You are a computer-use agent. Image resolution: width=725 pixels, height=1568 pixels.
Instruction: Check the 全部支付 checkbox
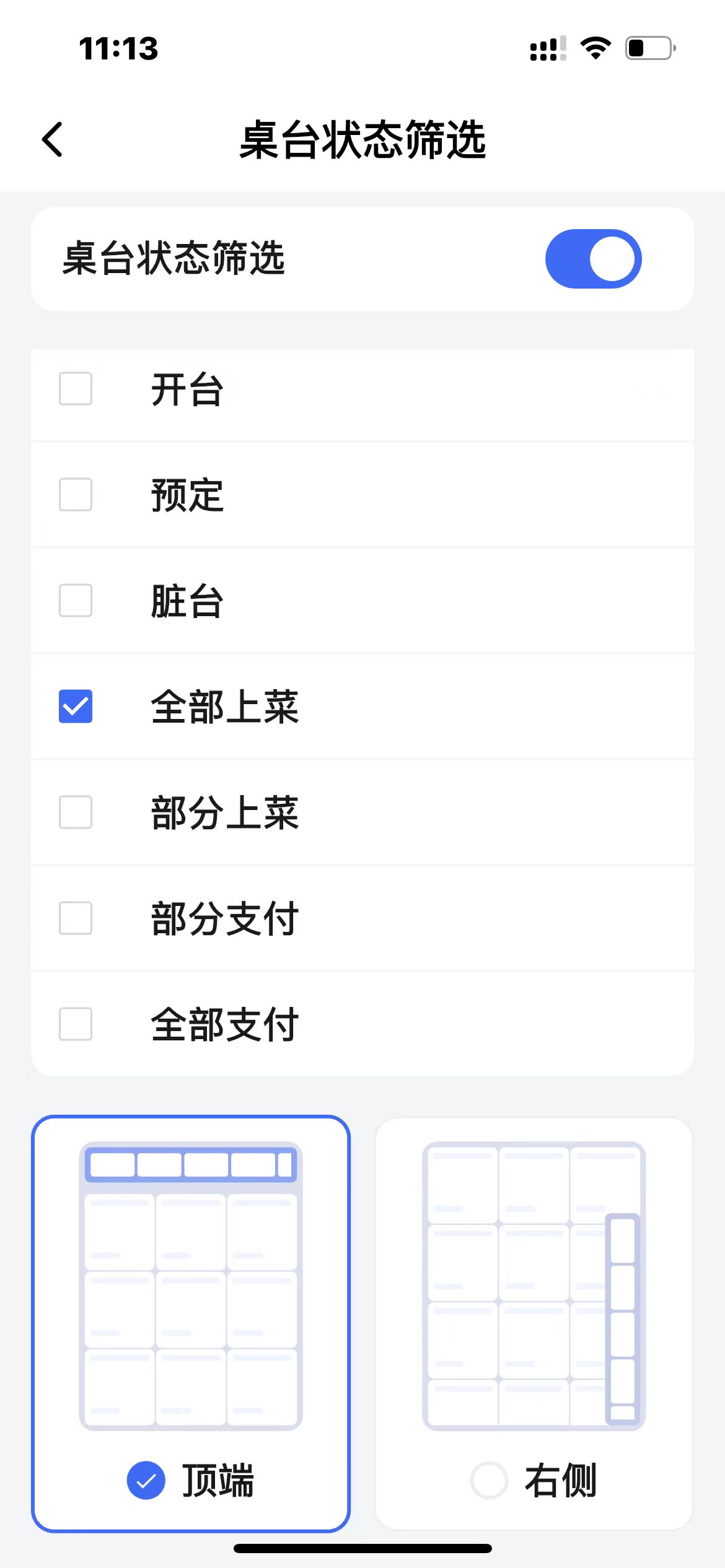(76, 1024)
